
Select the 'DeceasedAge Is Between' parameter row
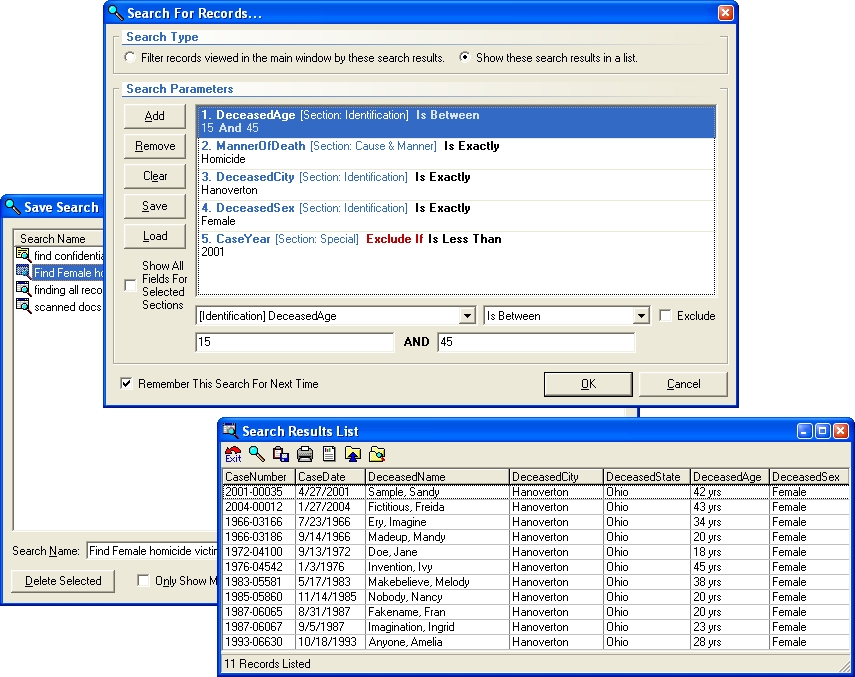tap(456, 122)
